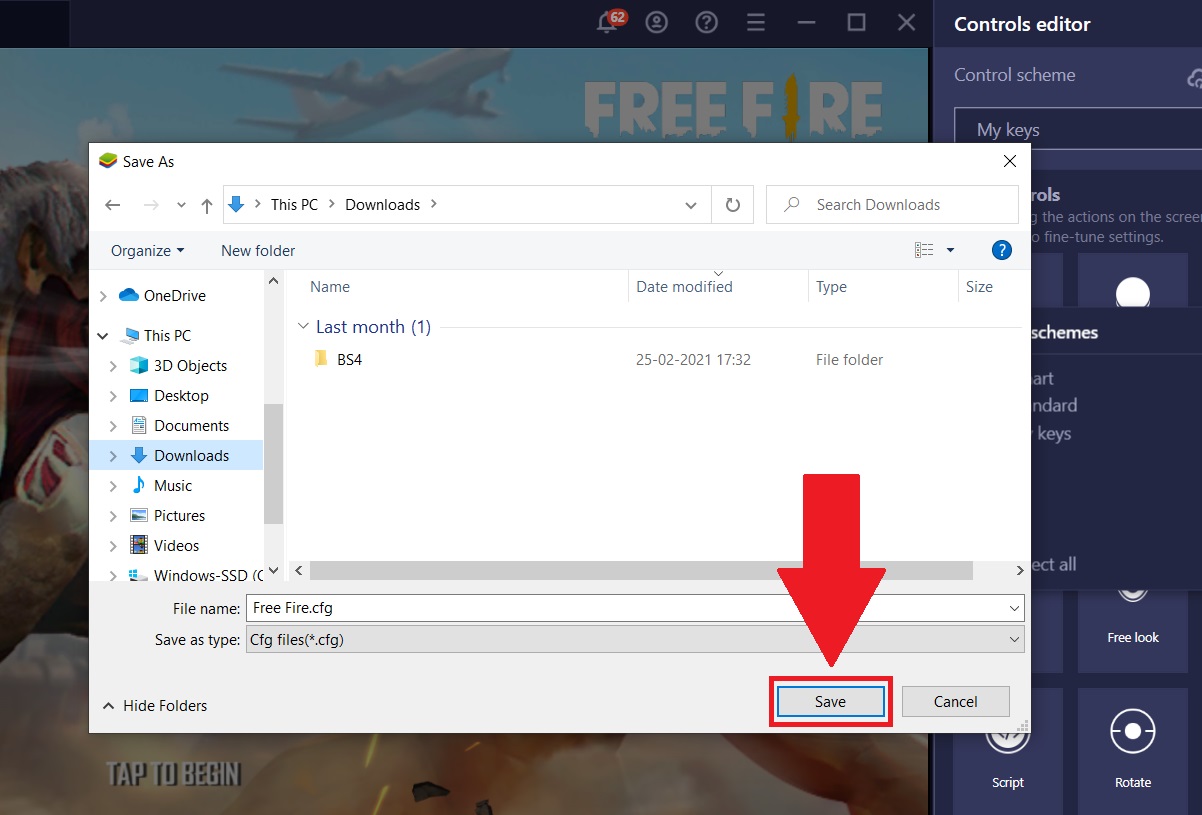Open the Organize menu
This screenshot has width=1202, height=815.
point(146,250)
